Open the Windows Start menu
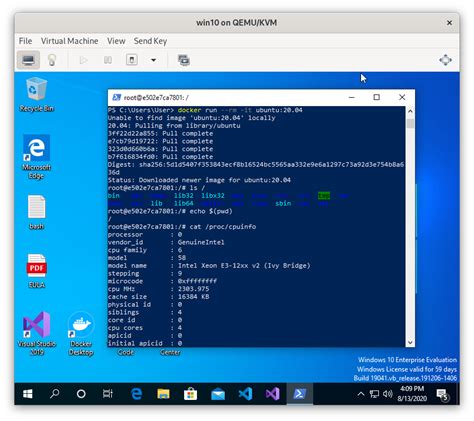The height and width of the screenshot is (421, 474). (28, 394)
